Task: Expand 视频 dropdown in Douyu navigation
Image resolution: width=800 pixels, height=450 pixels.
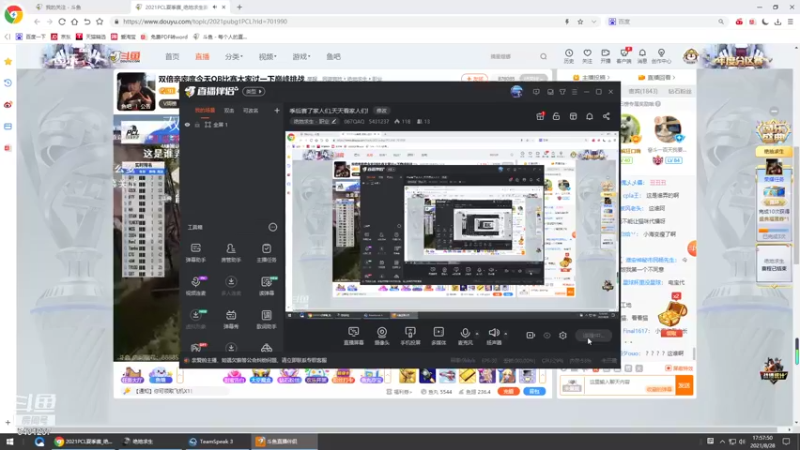Action: tap(267, 57)
